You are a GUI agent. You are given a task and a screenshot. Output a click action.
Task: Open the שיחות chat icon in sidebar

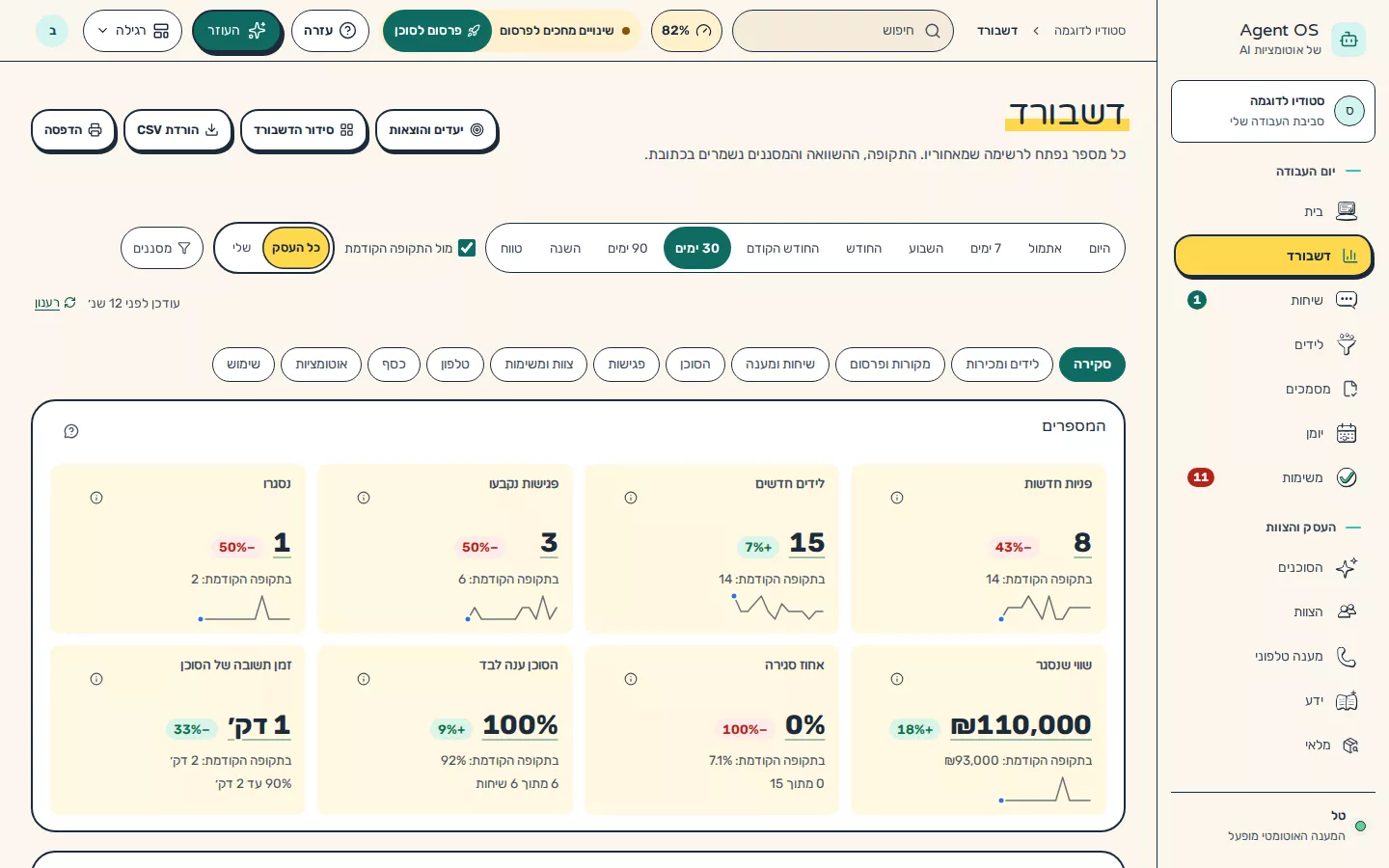click(x=1347, y=300)
